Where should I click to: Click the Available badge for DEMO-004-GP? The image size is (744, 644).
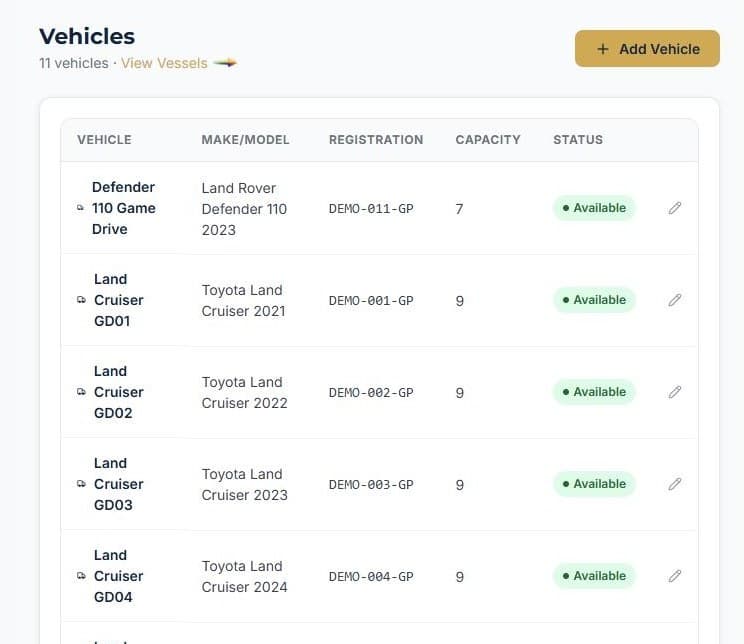coord(594,576)
